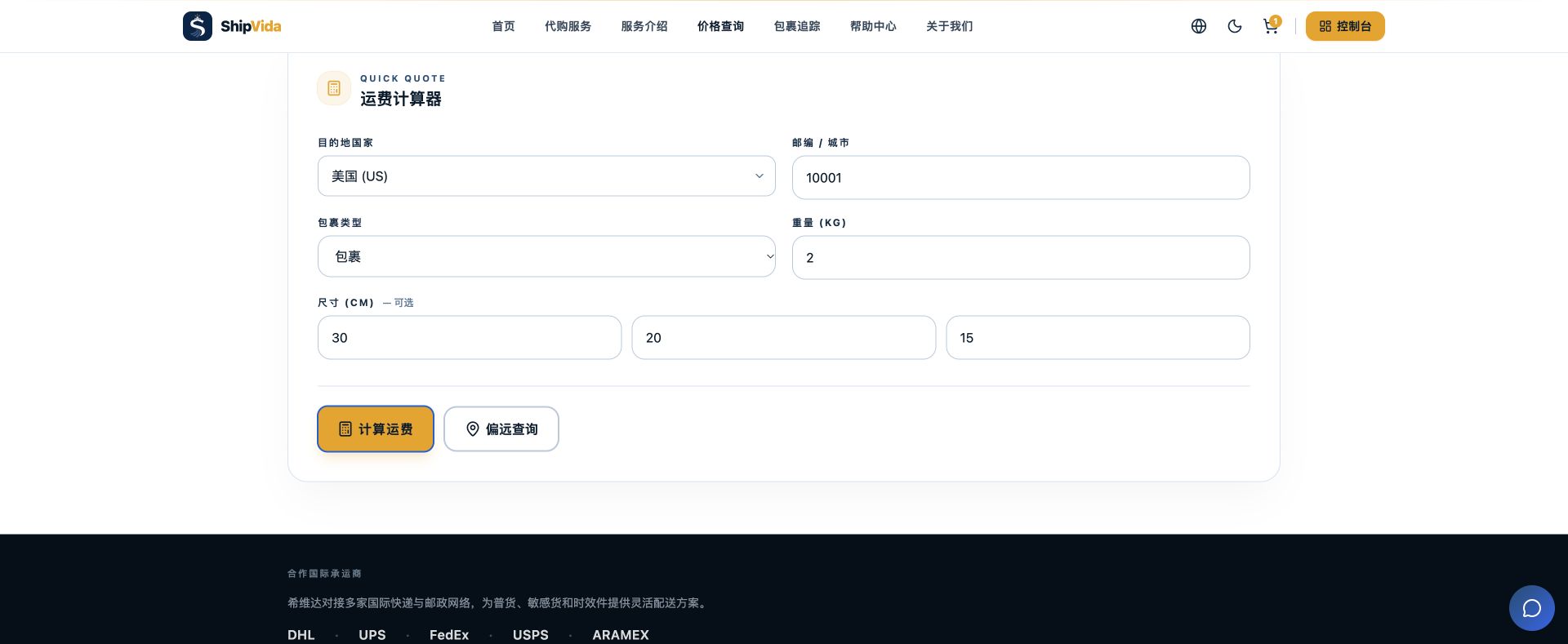Image resolution: width=1568 pixels, height=644 pixels.
Task: Open 代购服务 menu item
Action: [x=568, y=26]
